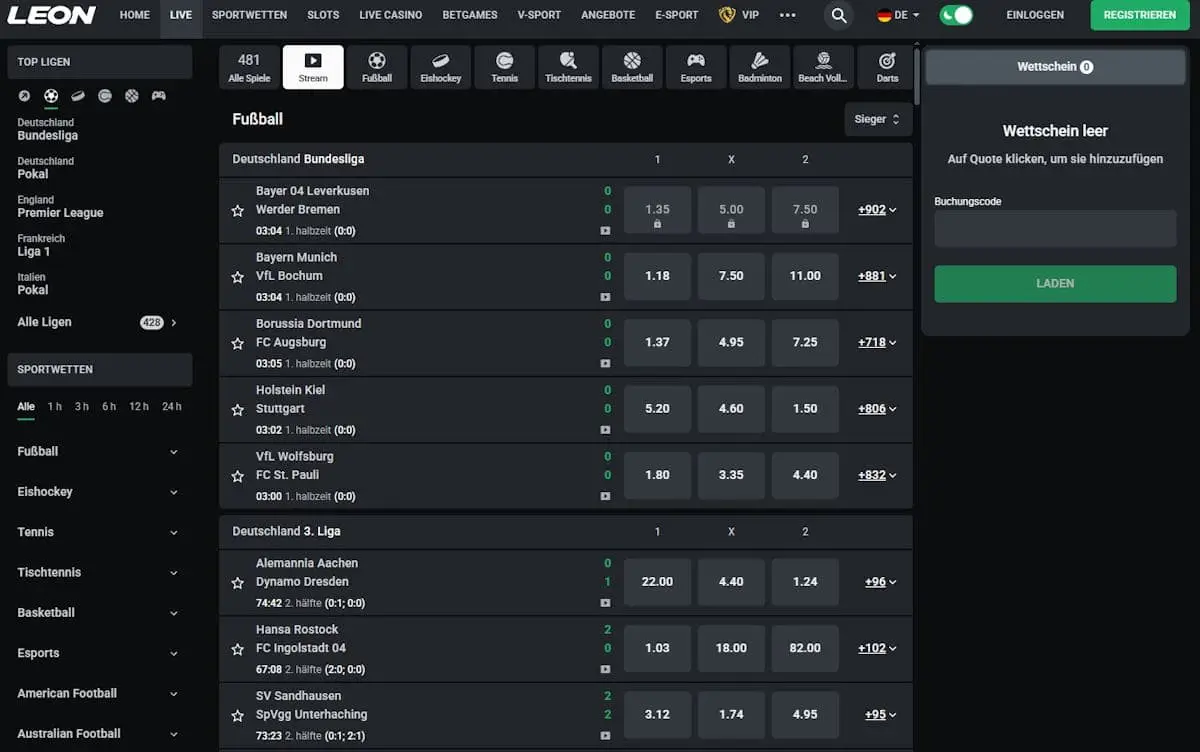The height and width of the screenshot is (752, 1200).
Task: Open Betgames in the top navigation
Action: pyautogui.click(x=470, y=15)
